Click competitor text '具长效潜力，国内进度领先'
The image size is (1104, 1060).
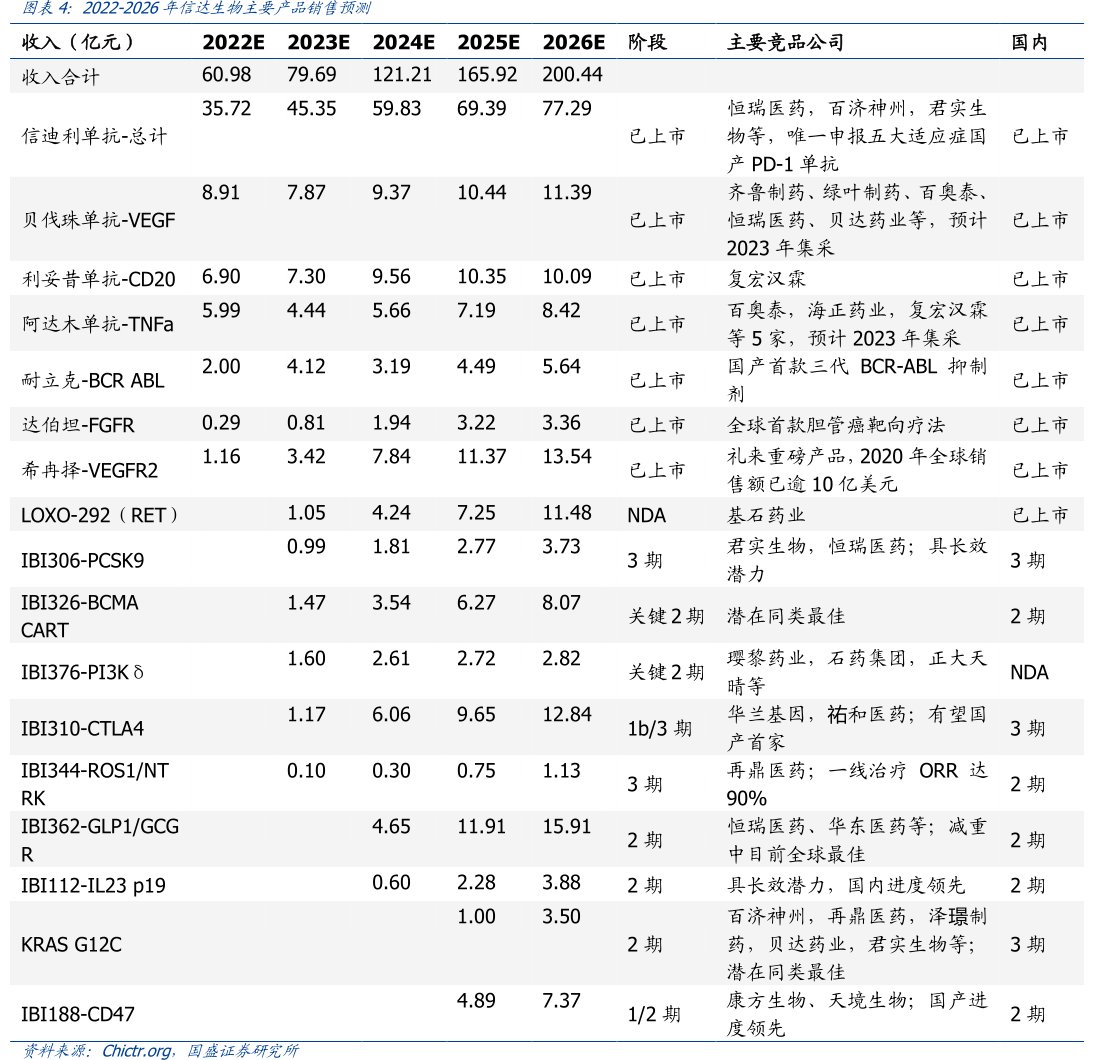point(846,885)
